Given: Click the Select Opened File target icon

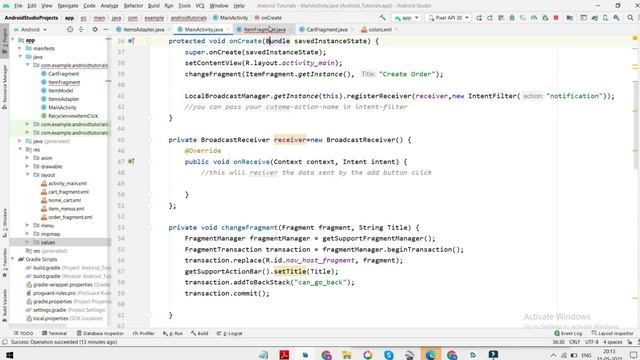Looking at the screenshot, I should [x=70, y=29].
